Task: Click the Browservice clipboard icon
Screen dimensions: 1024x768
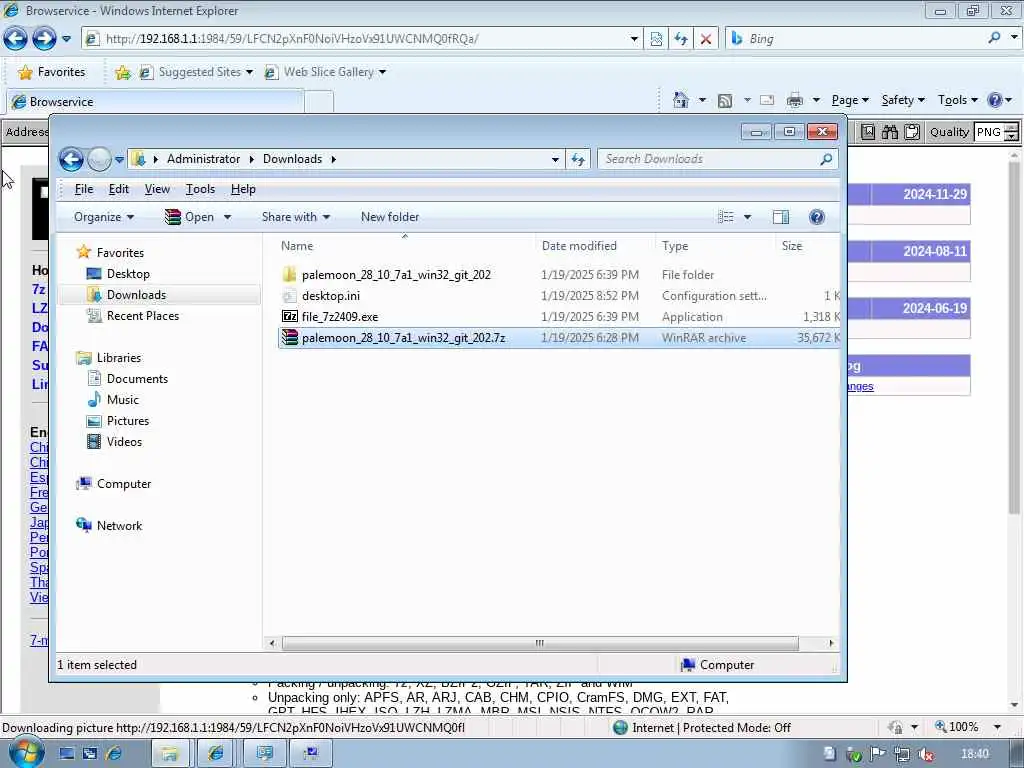Action: click(912, 132)
